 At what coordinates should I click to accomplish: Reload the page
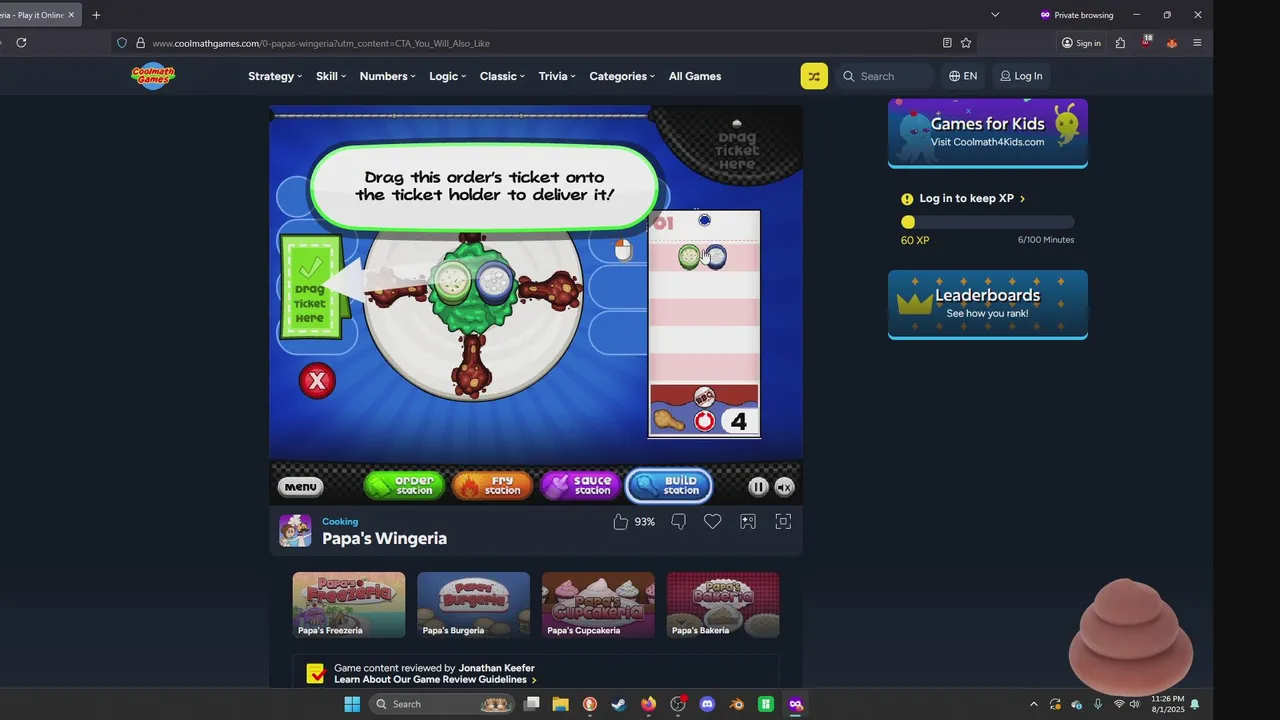(21, 43)
